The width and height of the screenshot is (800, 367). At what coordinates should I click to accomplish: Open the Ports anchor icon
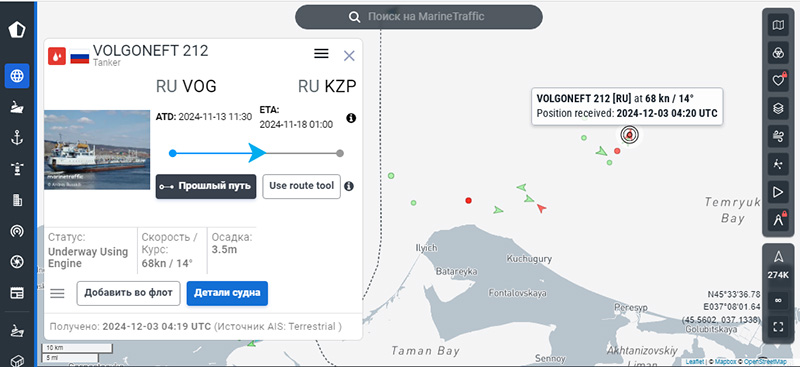pos(17,138)
